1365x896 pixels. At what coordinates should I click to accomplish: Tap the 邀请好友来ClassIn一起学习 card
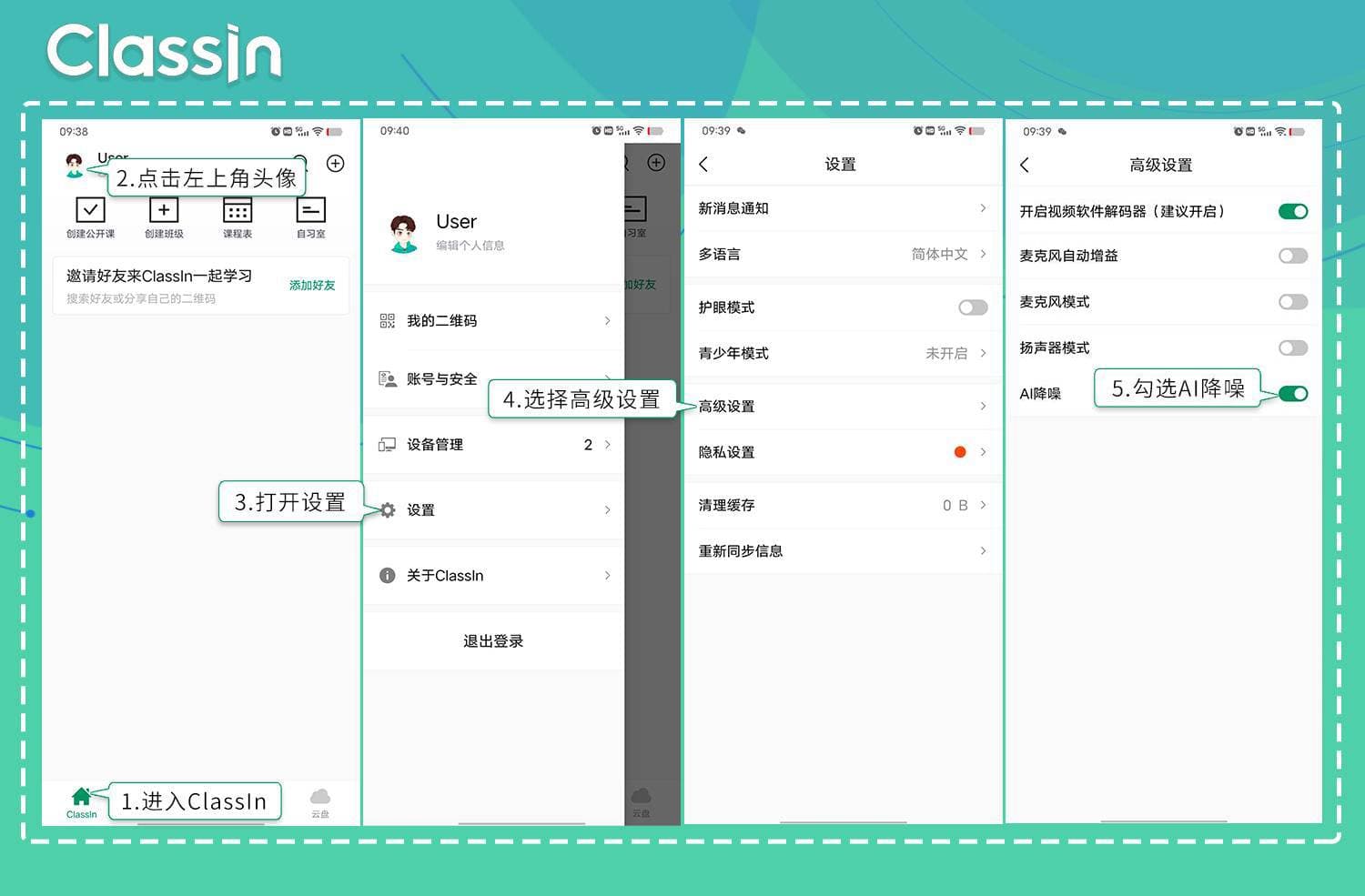tap(201, 286)
